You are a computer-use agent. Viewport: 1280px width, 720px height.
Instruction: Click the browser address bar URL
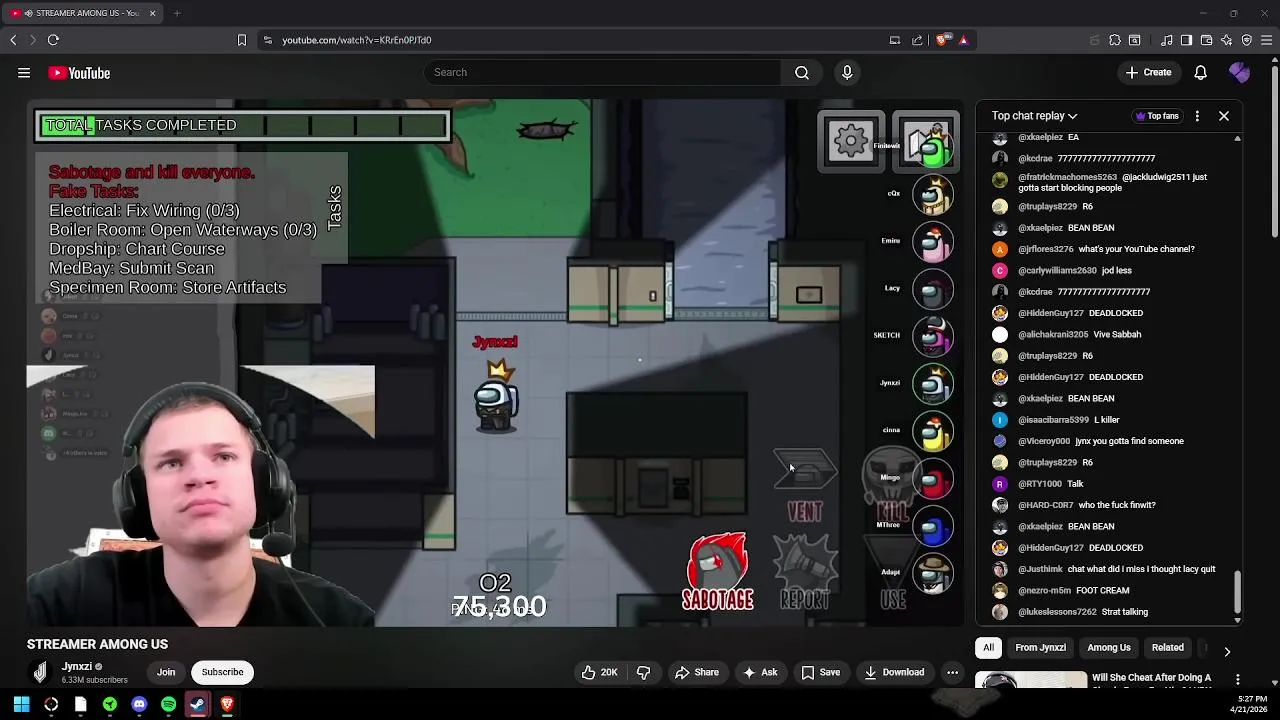[357, 40]
